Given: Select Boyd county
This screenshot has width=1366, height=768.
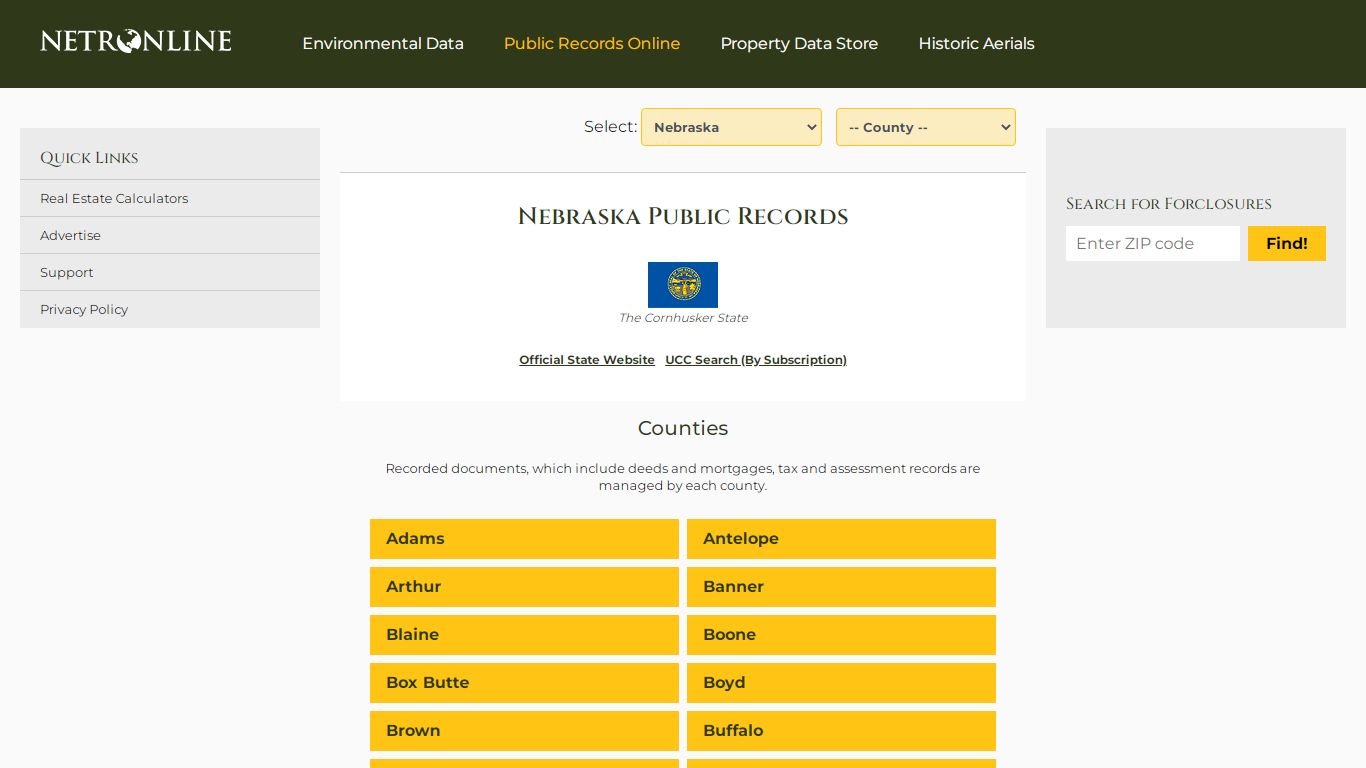Looking at the screenshot, I should pyautogui.click(x=841, y=682).
